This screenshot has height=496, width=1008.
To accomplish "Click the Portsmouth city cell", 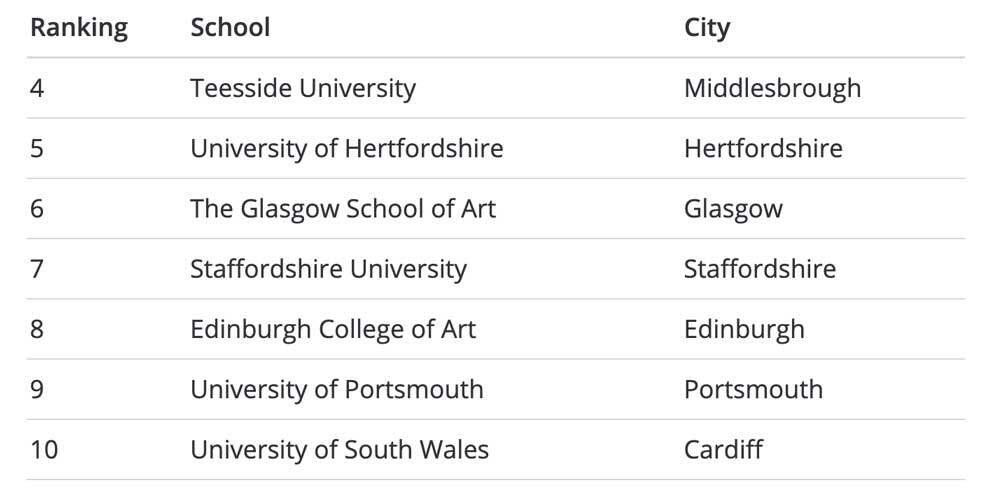I will coord(753,389).
